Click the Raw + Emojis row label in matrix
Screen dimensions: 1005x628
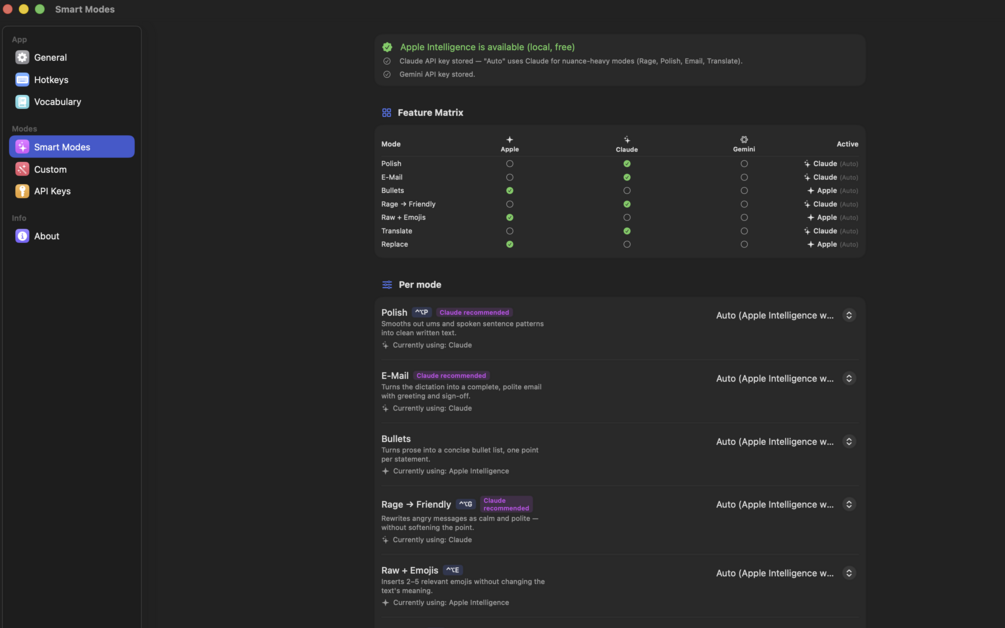(x=403, y=218)
